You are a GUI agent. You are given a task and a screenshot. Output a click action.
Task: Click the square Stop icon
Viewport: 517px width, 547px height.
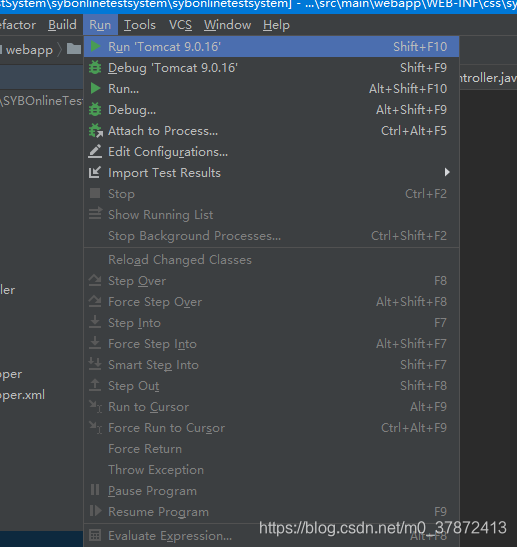tap(95, 193)
